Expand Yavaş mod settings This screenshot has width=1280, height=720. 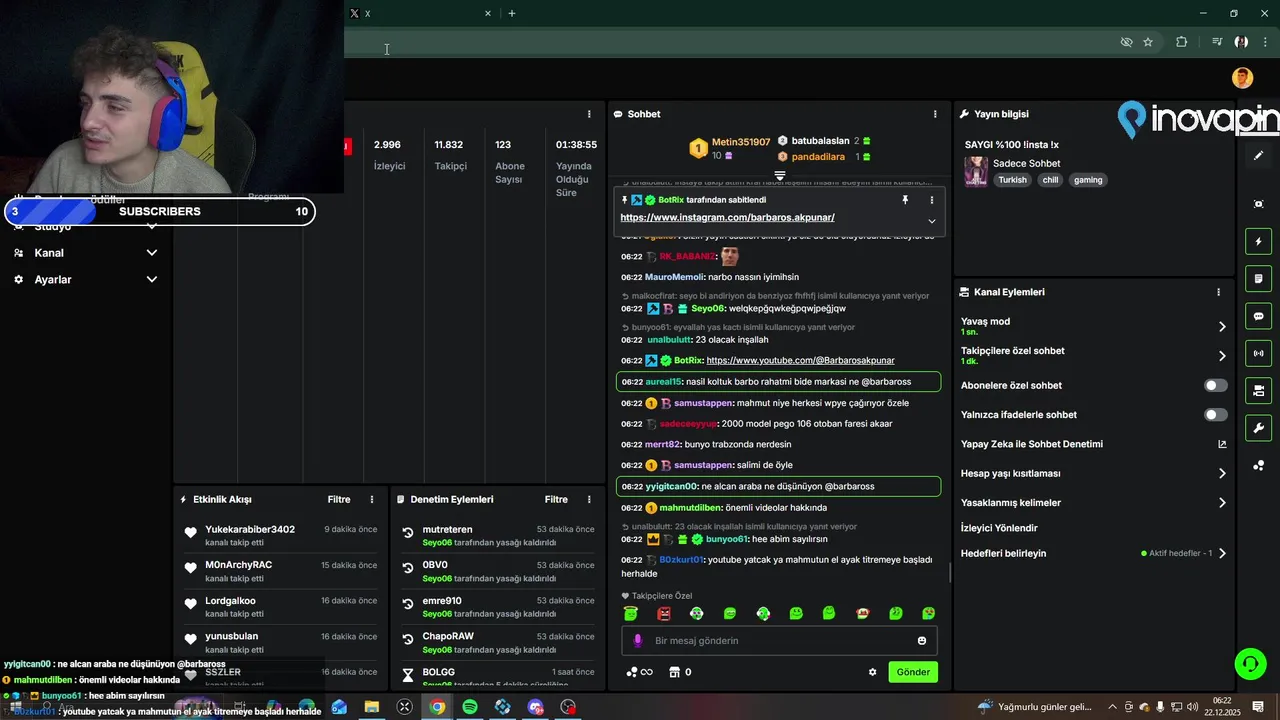tap(1222, 326)
